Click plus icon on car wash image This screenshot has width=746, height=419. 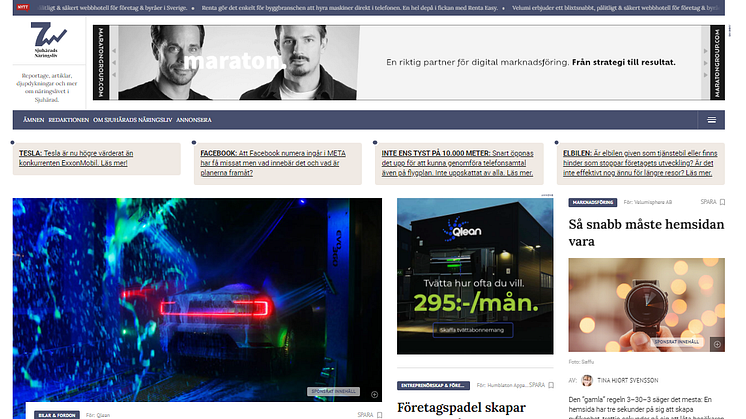374,393
